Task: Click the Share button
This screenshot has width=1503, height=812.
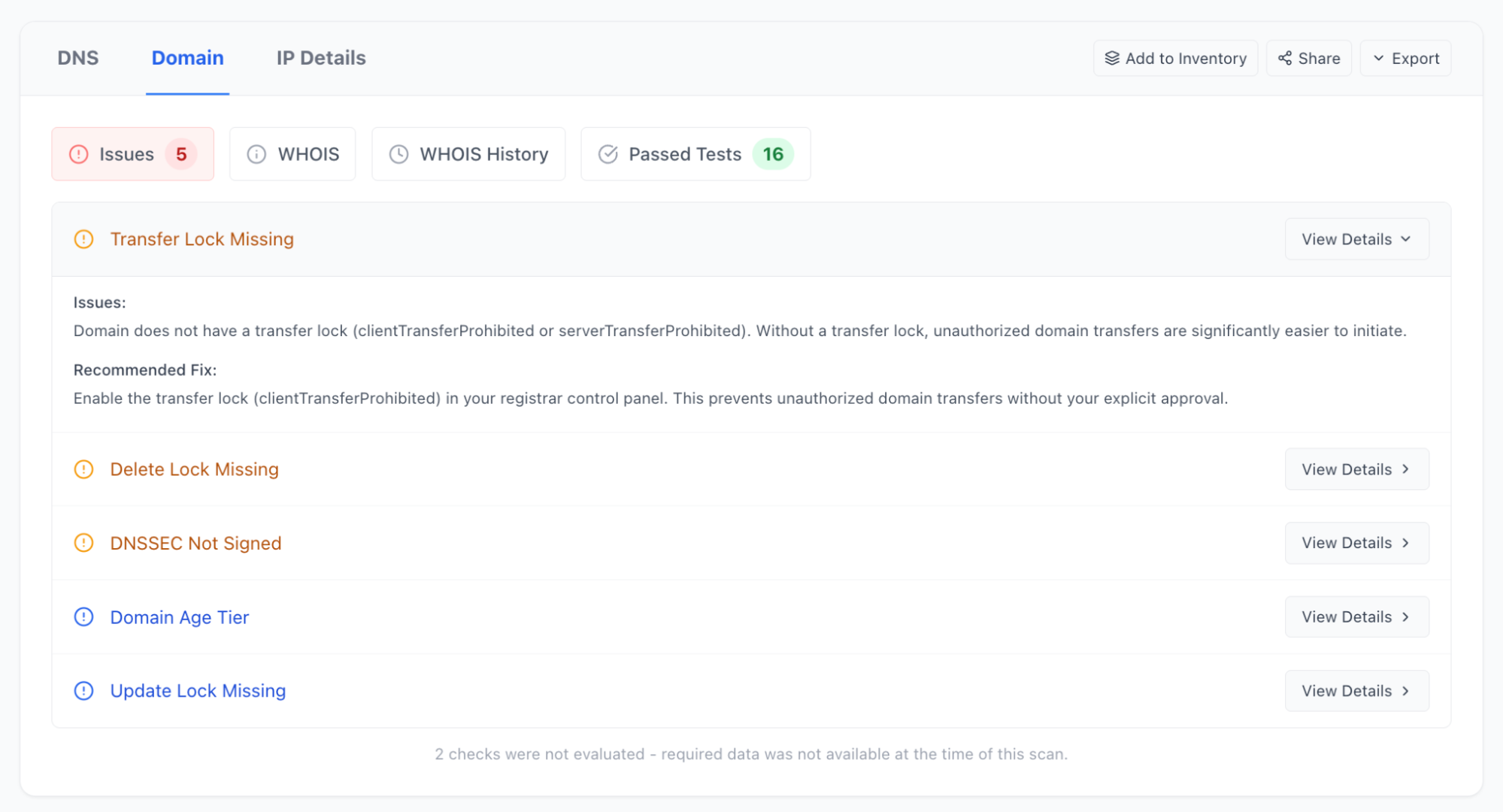Action: point(1309,59)
